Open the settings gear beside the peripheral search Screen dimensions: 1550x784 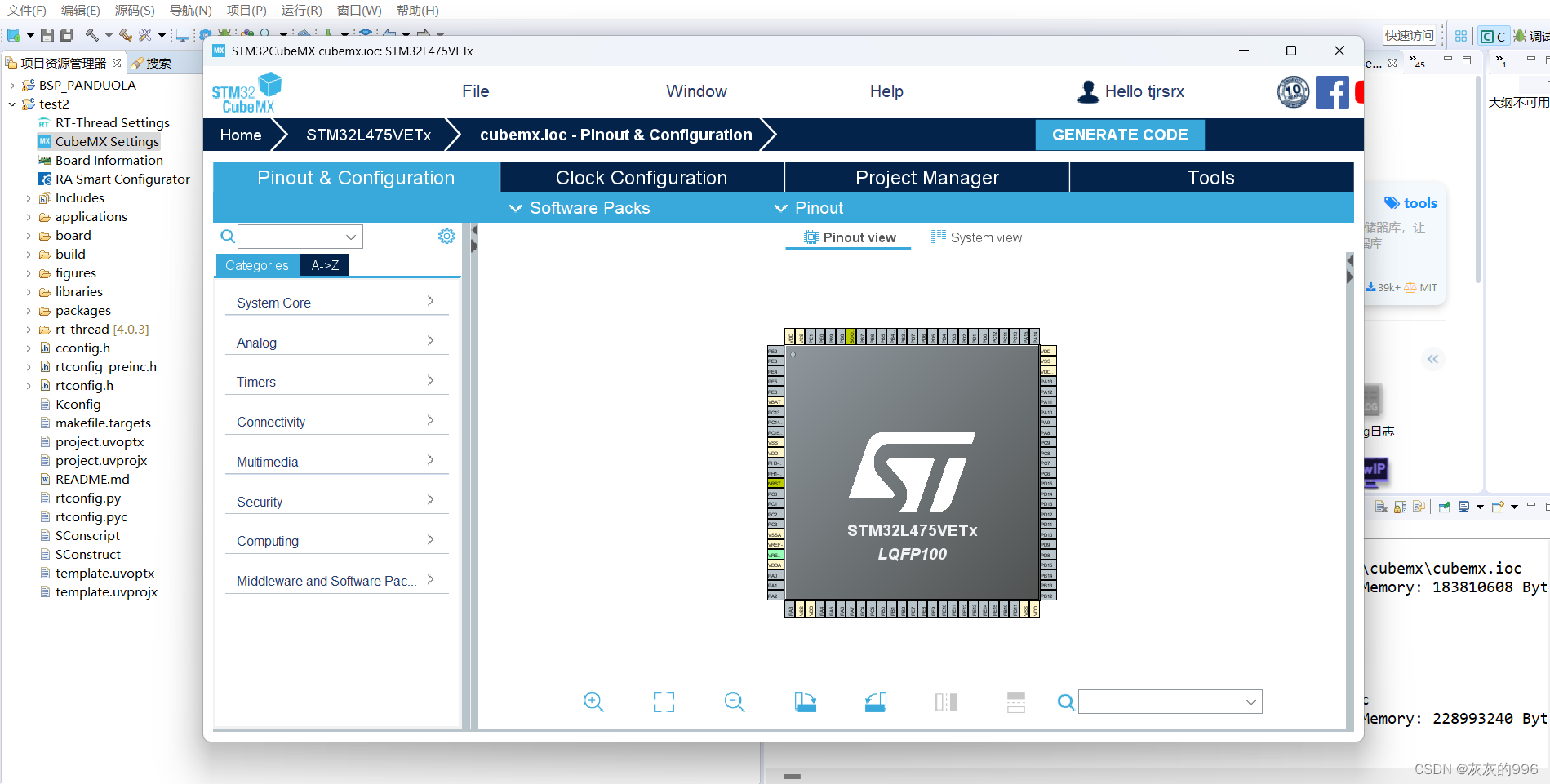(x=446, y=236)
